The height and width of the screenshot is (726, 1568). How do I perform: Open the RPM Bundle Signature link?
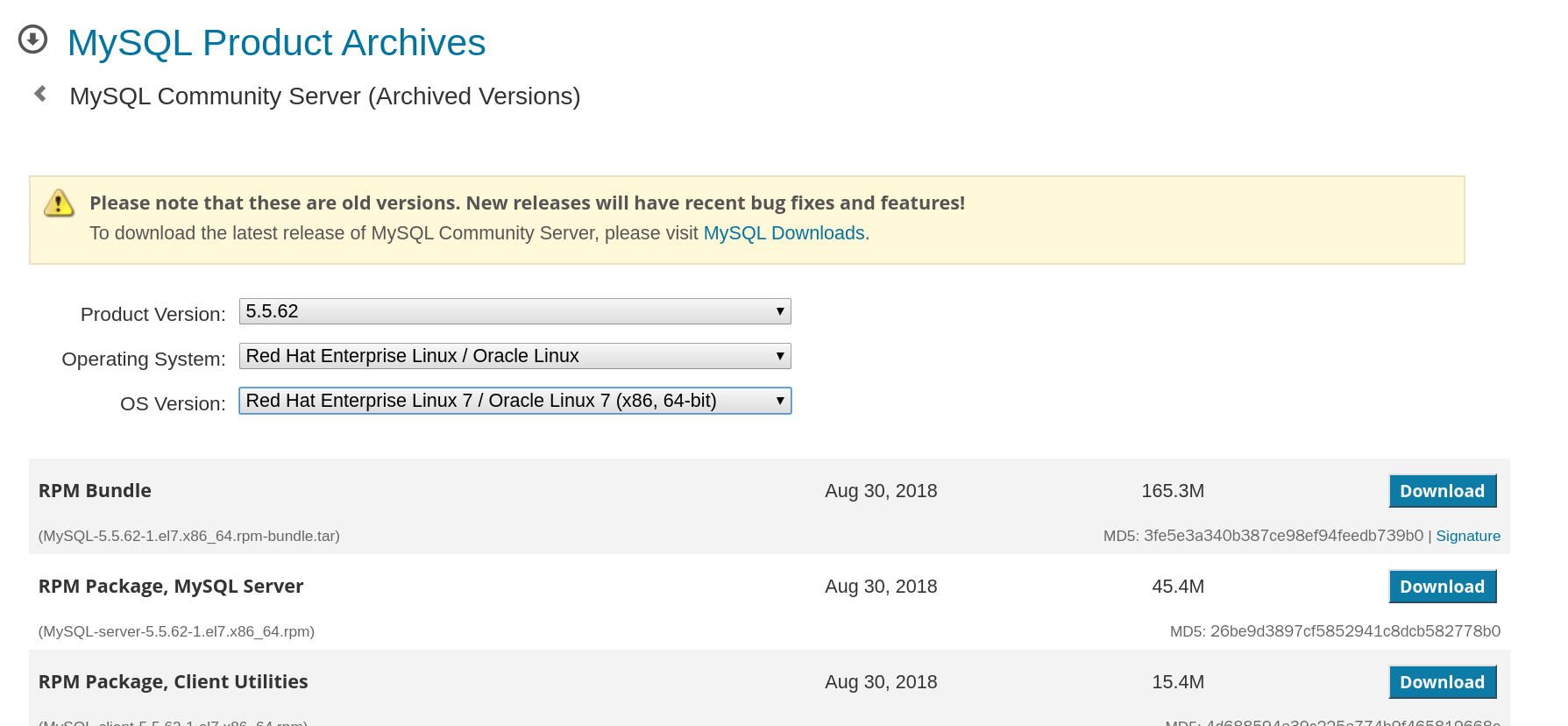pyautogui.click(x=1468, y=536)
